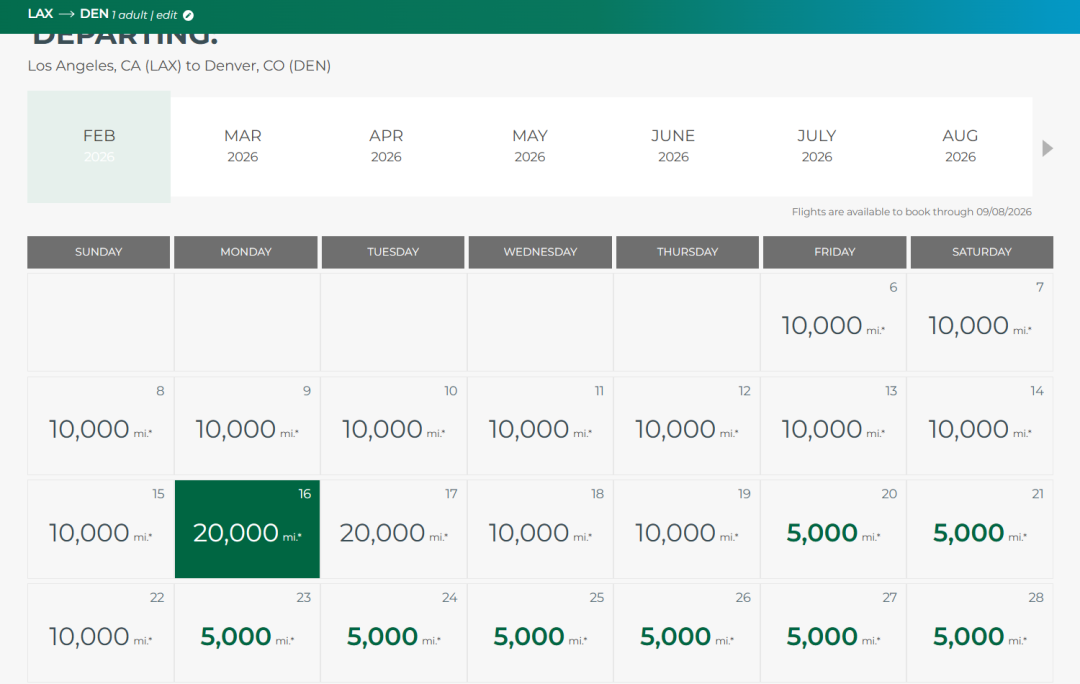The height and width of the screenshot is (684, 1080).
Task: Pick February 7 departure date
Action: pos(980,322)
